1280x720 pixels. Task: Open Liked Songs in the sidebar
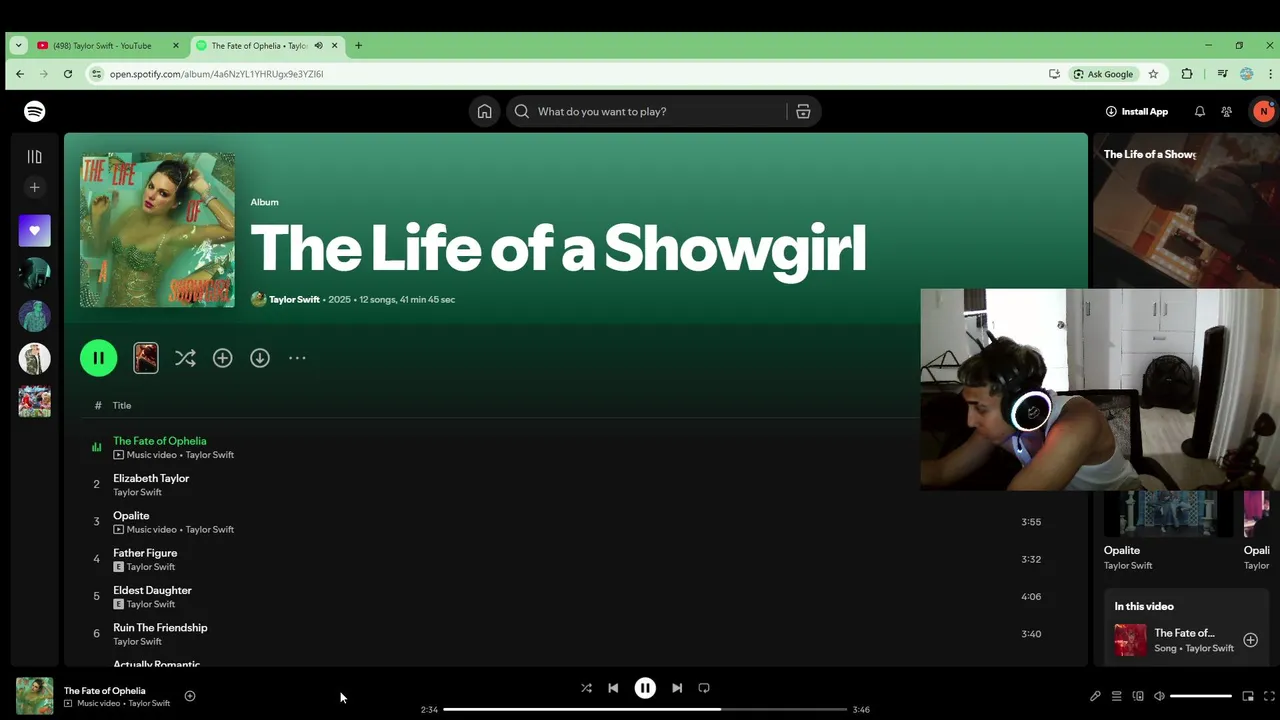click(x=34, y=230)
